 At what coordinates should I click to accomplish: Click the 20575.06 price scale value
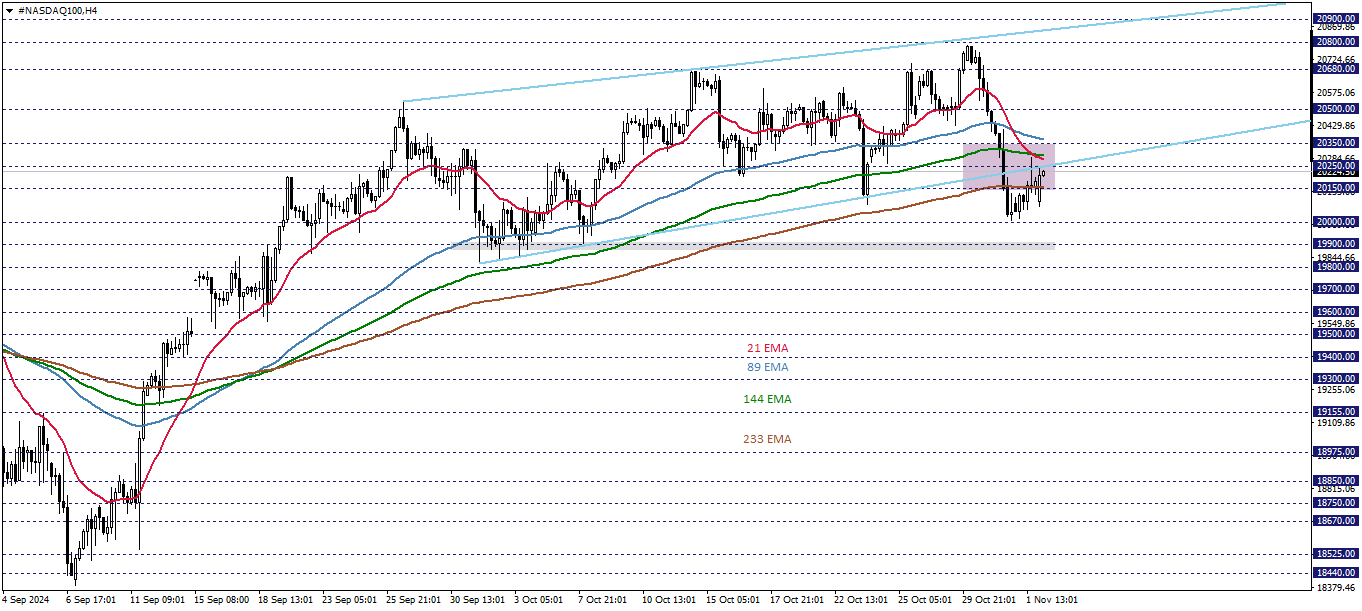coord(1336,92)
